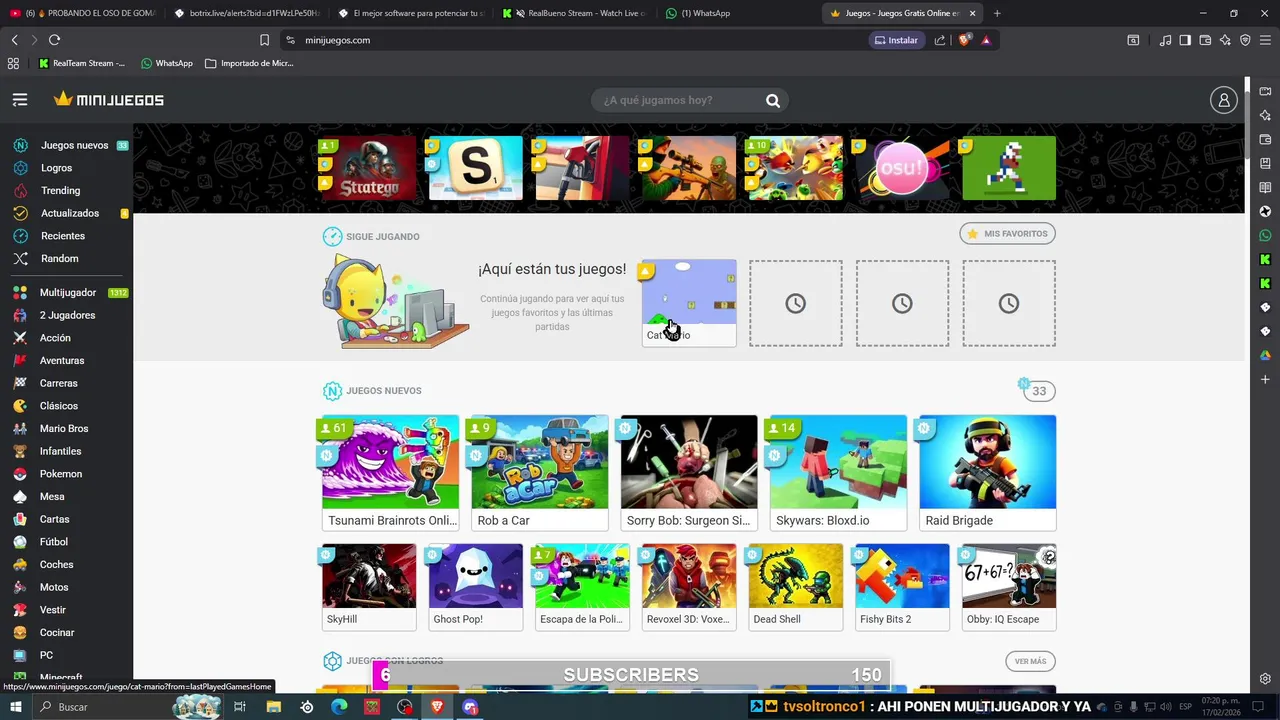Reload the page with the refresh icon
This screenshot has height=720, width=1280.
54,40
